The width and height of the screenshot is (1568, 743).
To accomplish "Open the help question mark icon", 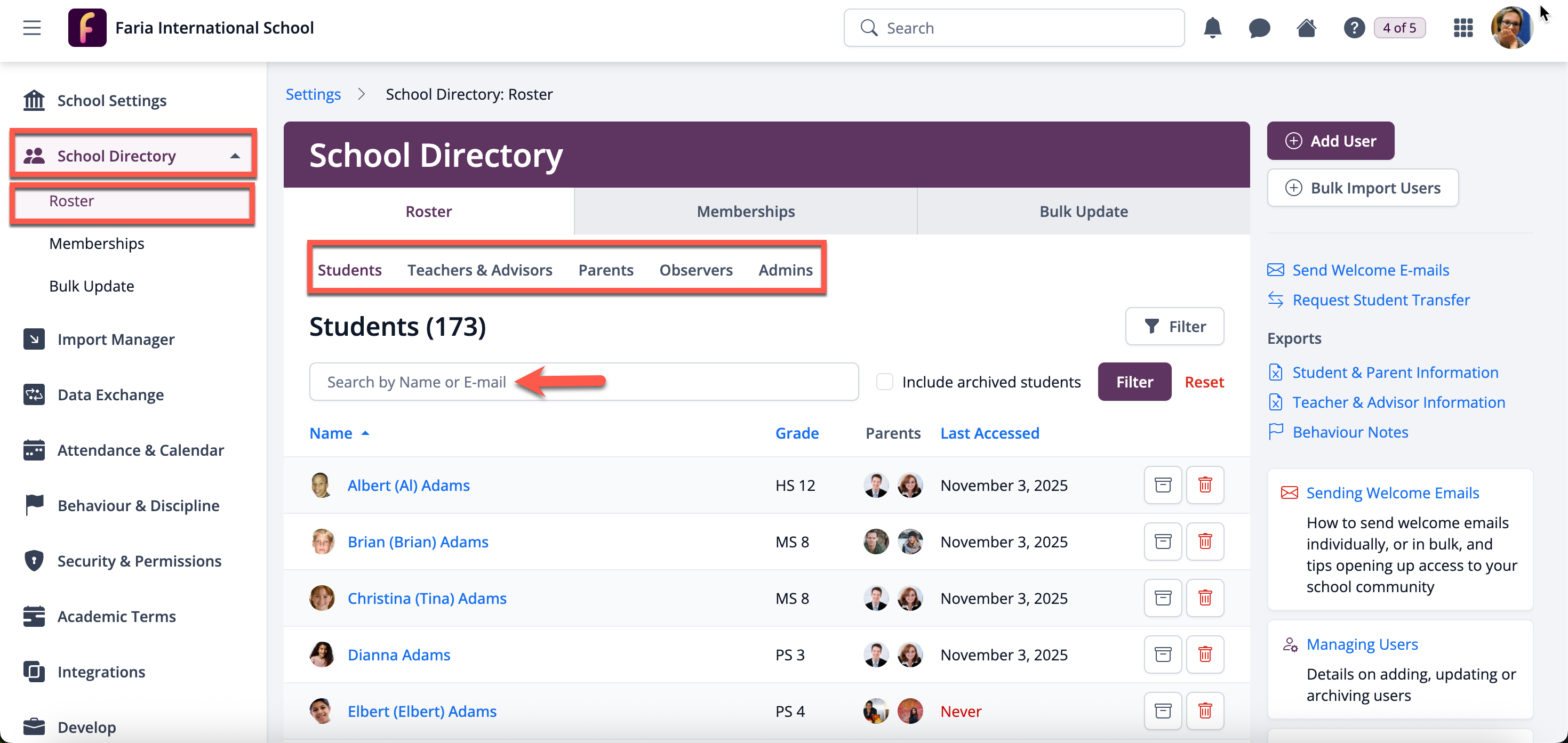I will tap(1354, 28).
